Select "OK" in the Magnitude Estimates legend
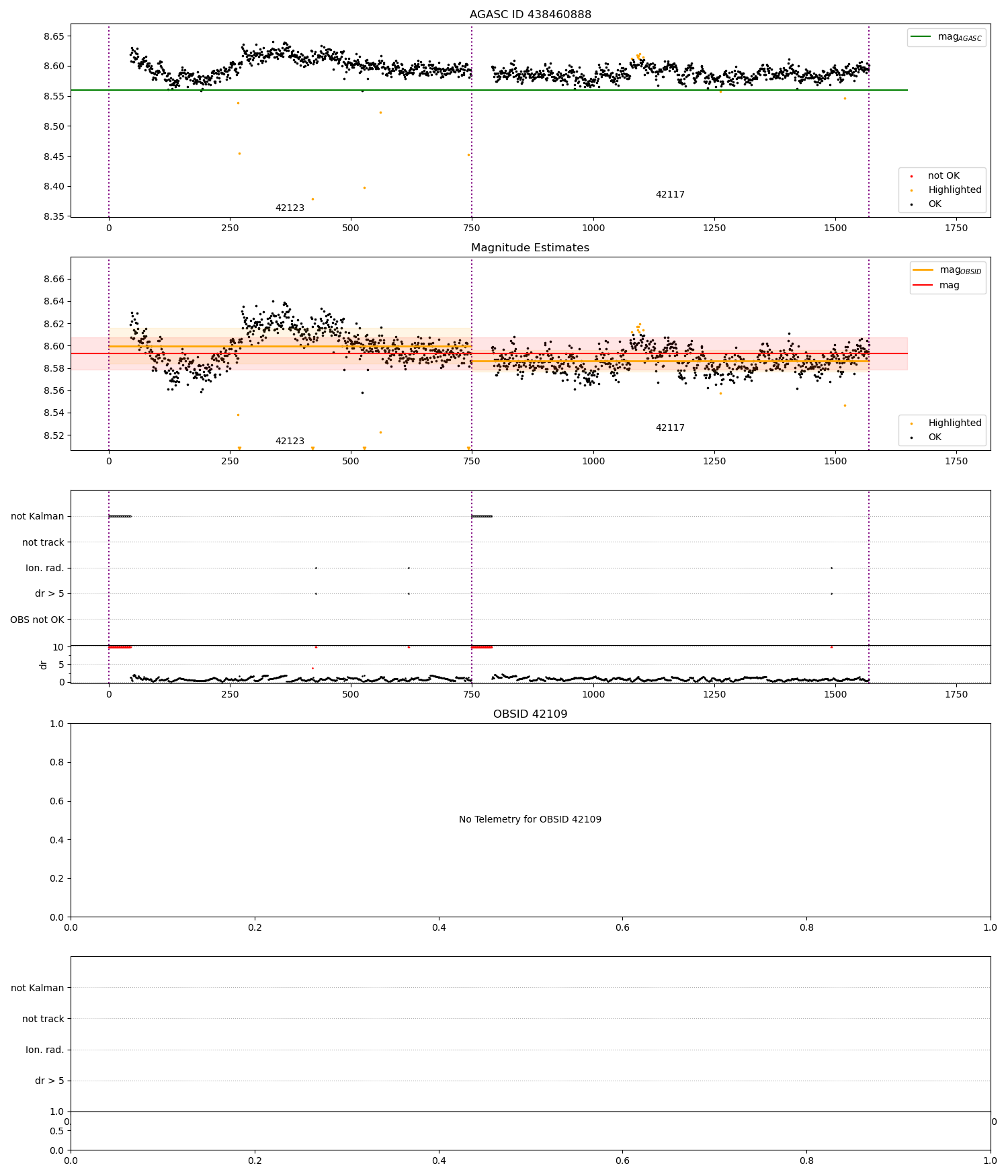Viewport: 1008px width, 1176px height. [935, 437]
